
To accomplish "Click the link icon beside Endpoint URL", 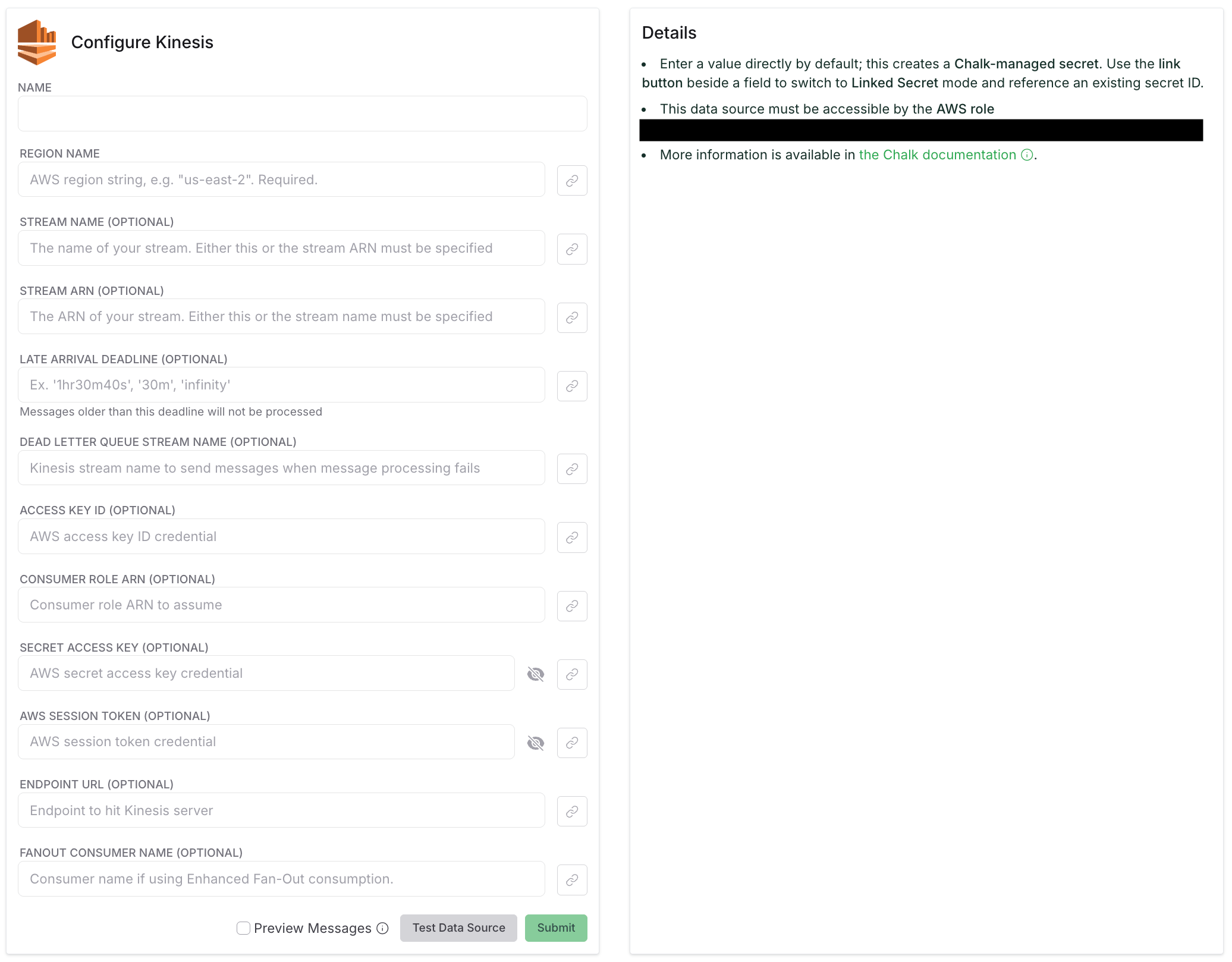I will (571, 811).
